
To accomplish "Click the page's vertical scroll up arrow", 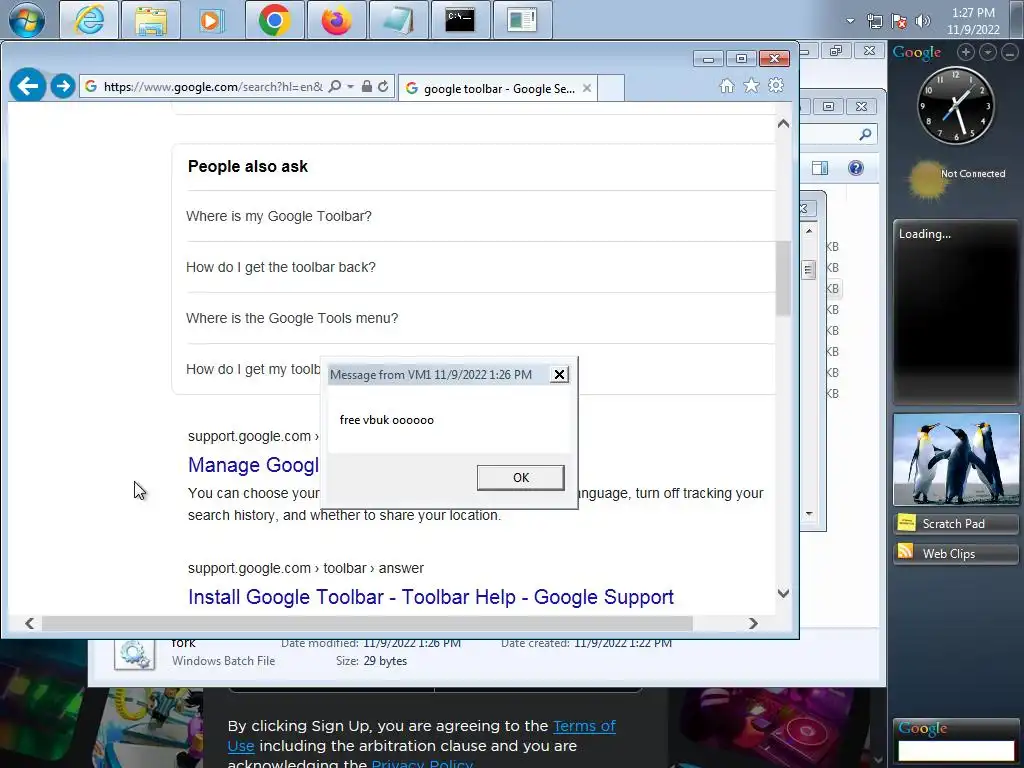I will pyautogui.click(x=783, y=123).
